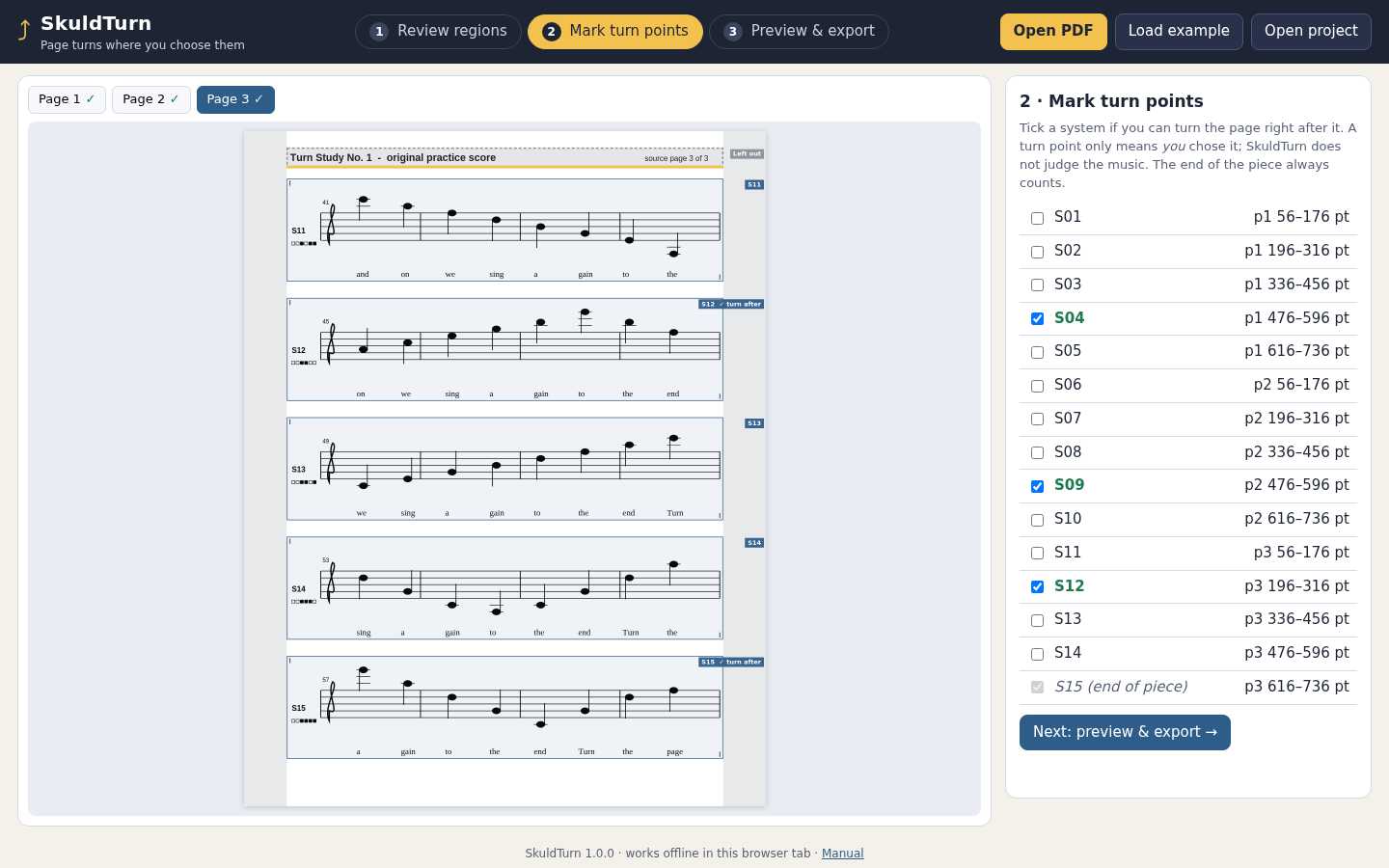Click the S13 badge on the score

coord(754,423)
